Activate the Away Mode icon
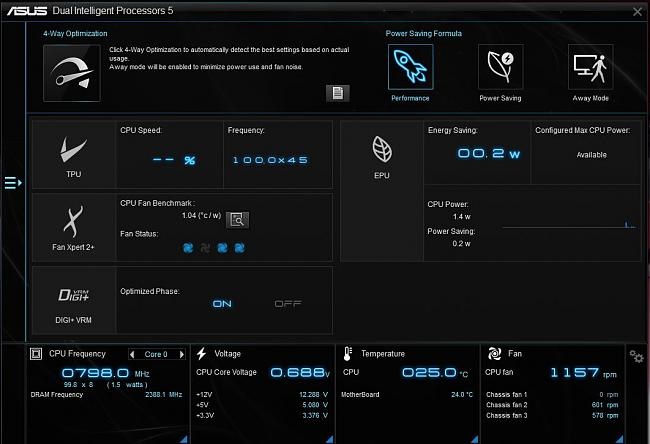The width and height of the screenshot is (650, 444). [590, 67]
